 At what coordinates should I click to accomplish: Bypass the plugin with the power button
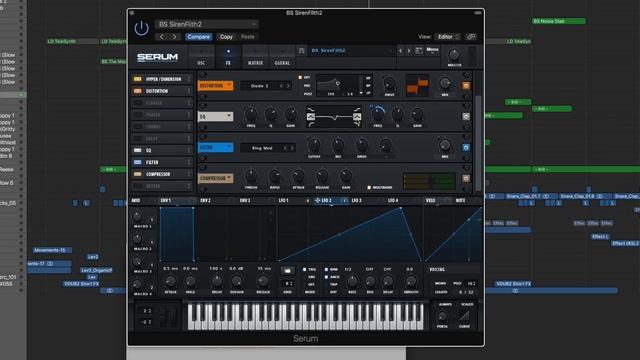click(141, 29)
